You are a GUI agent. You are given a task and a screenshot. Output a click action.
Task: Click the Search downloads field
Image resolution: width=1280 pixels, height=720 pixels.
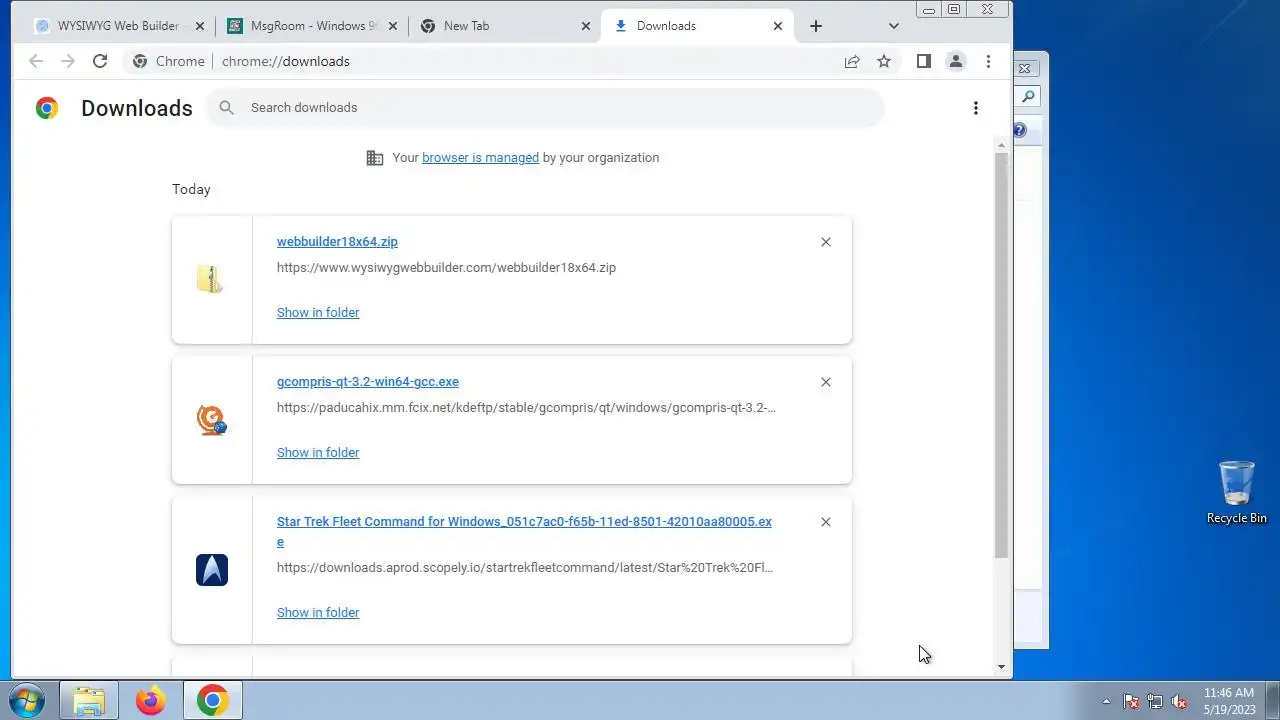(x=545, y=107)
